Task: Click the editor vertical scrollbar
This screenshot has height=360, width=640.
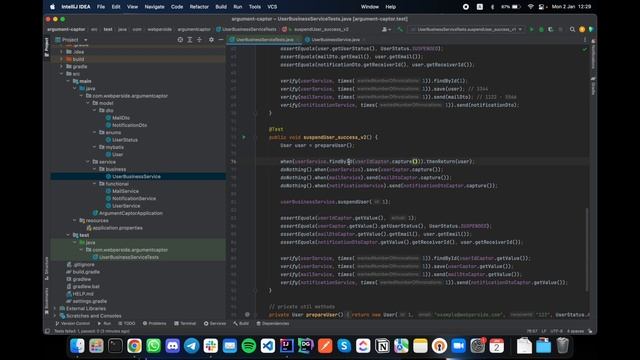Action: (587, 249)
